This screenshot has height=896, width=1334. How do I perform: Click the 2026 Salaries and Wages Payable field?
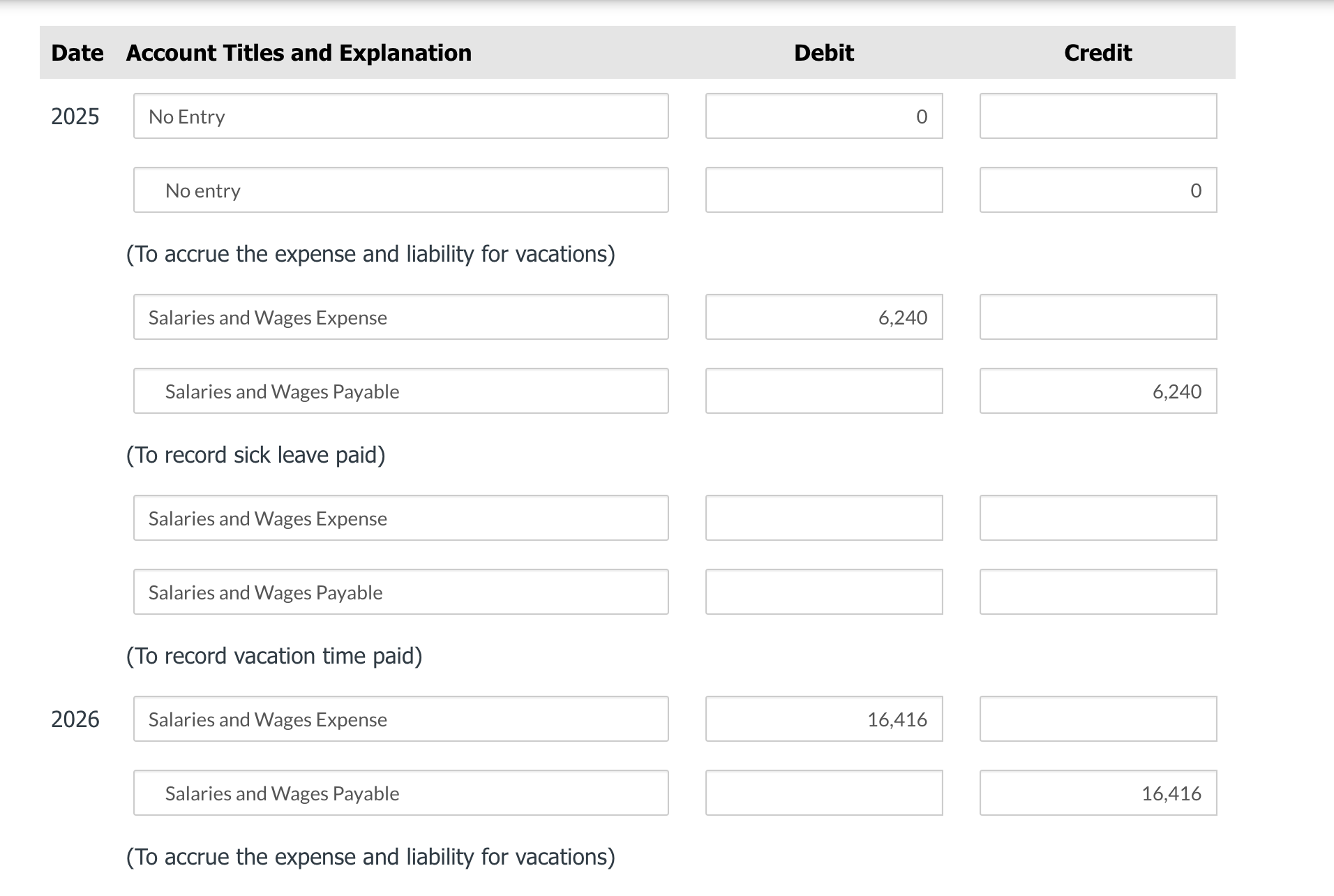click(x=400, y=793)
